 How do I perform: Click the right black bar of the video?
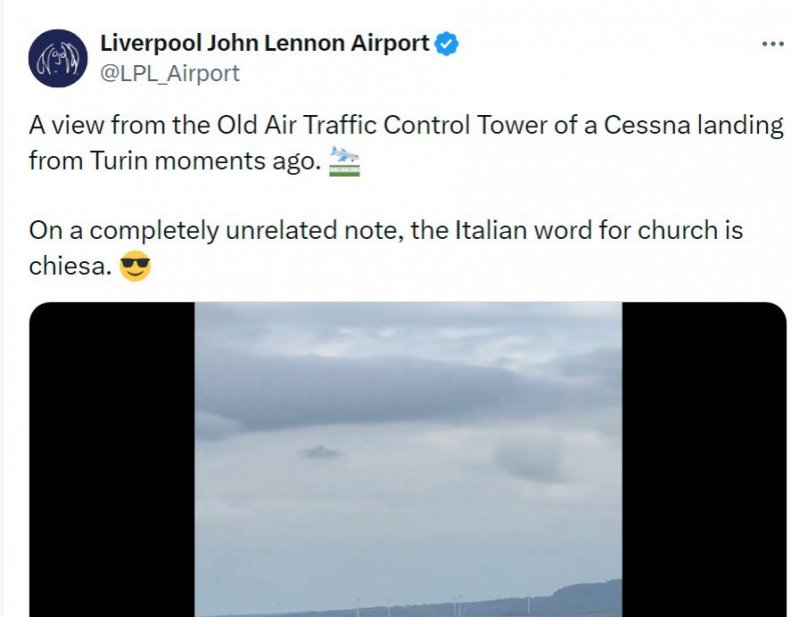pos(703,459)
